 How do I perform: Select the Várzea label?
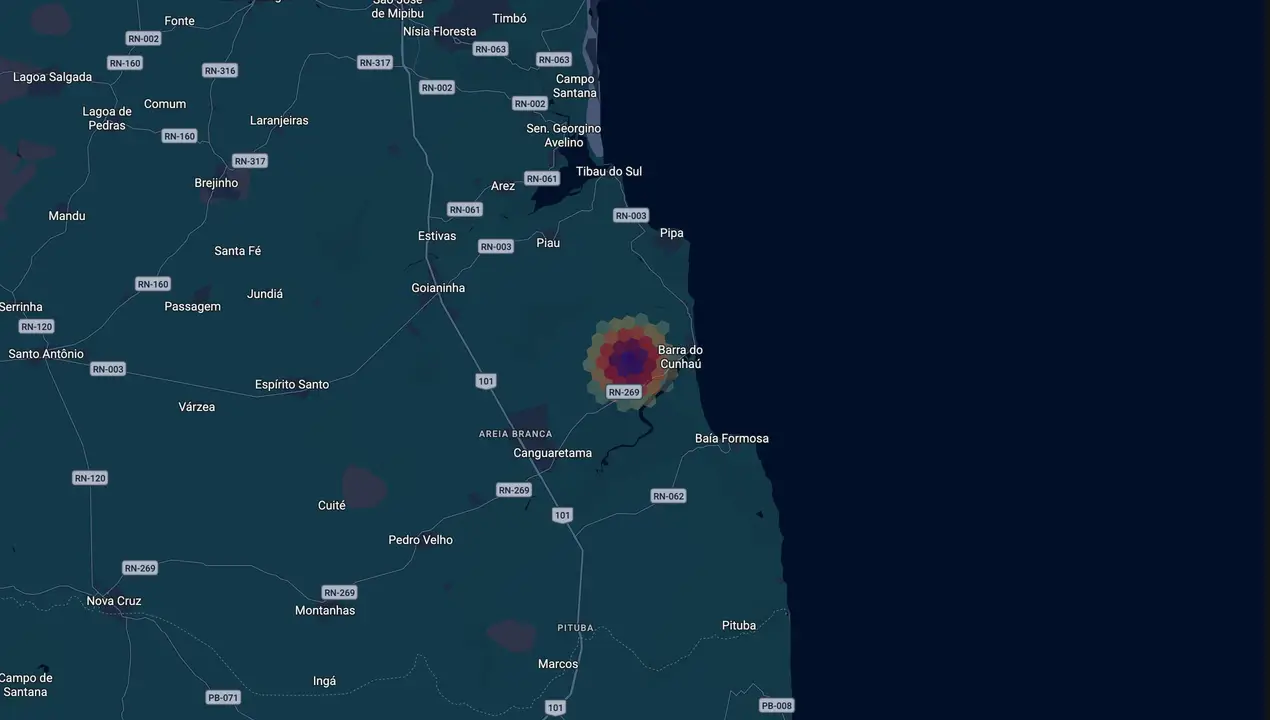click(197, 407)
